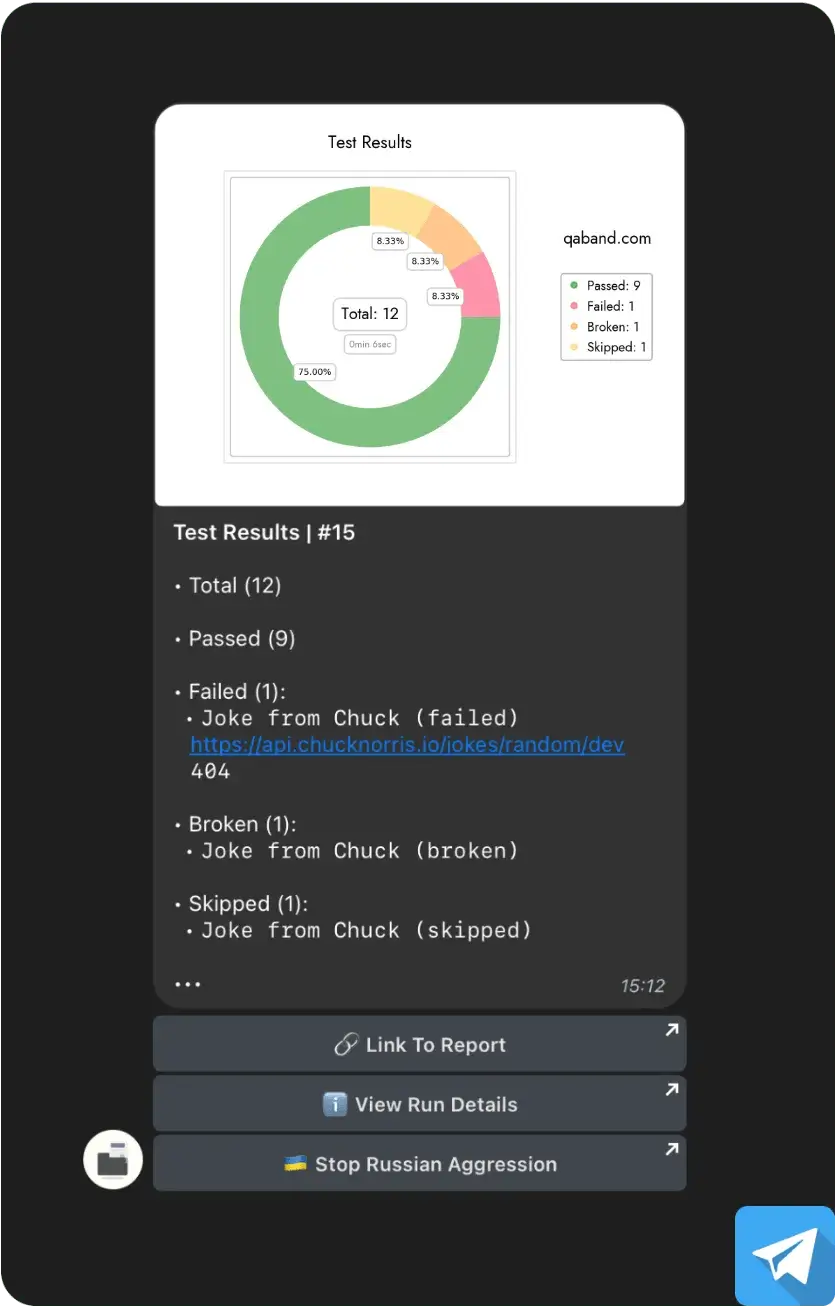Click the chain link emoji icon
837x1307 pixels.
[x=346, y=1045]
